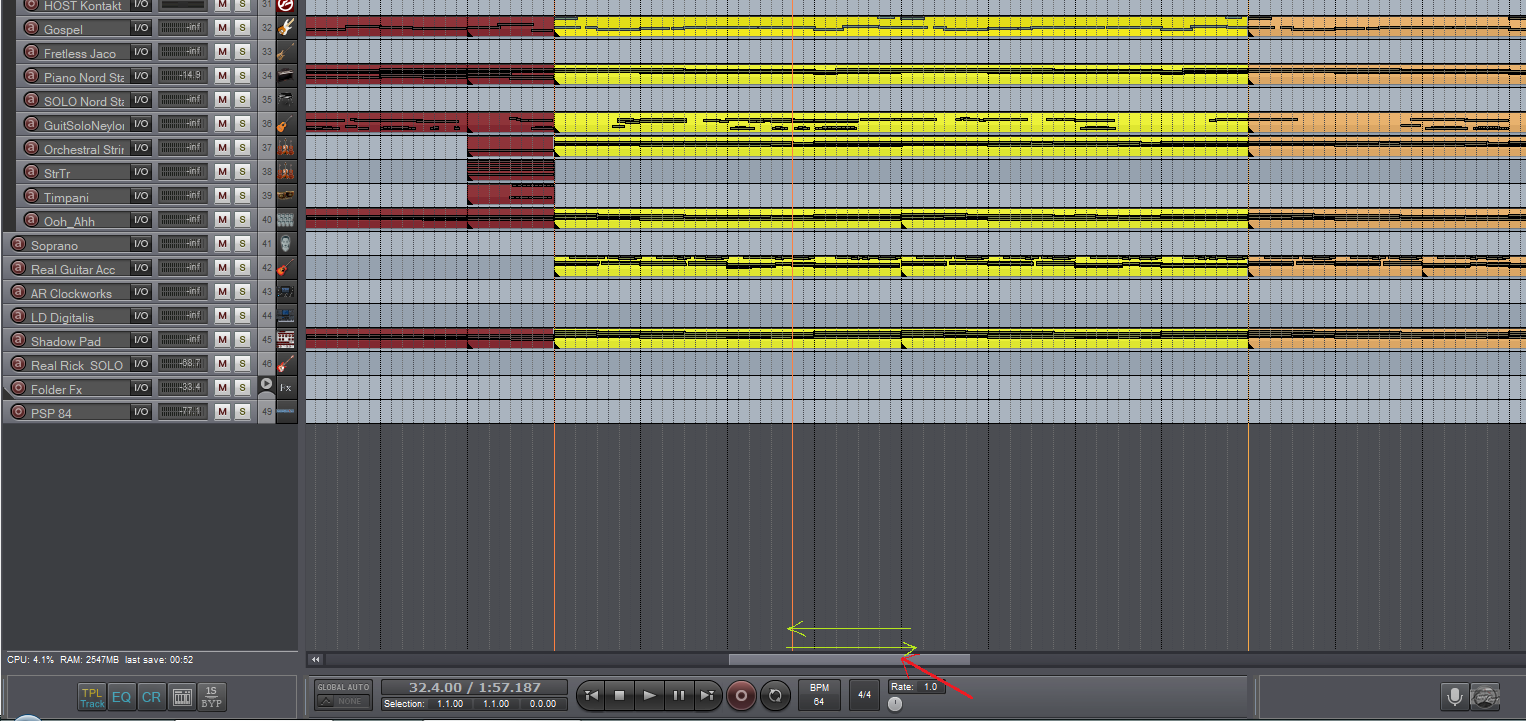The width and height of the screenshot is (1526, 721).
Task: Pause playback in the transport
Action: point(678,695)
